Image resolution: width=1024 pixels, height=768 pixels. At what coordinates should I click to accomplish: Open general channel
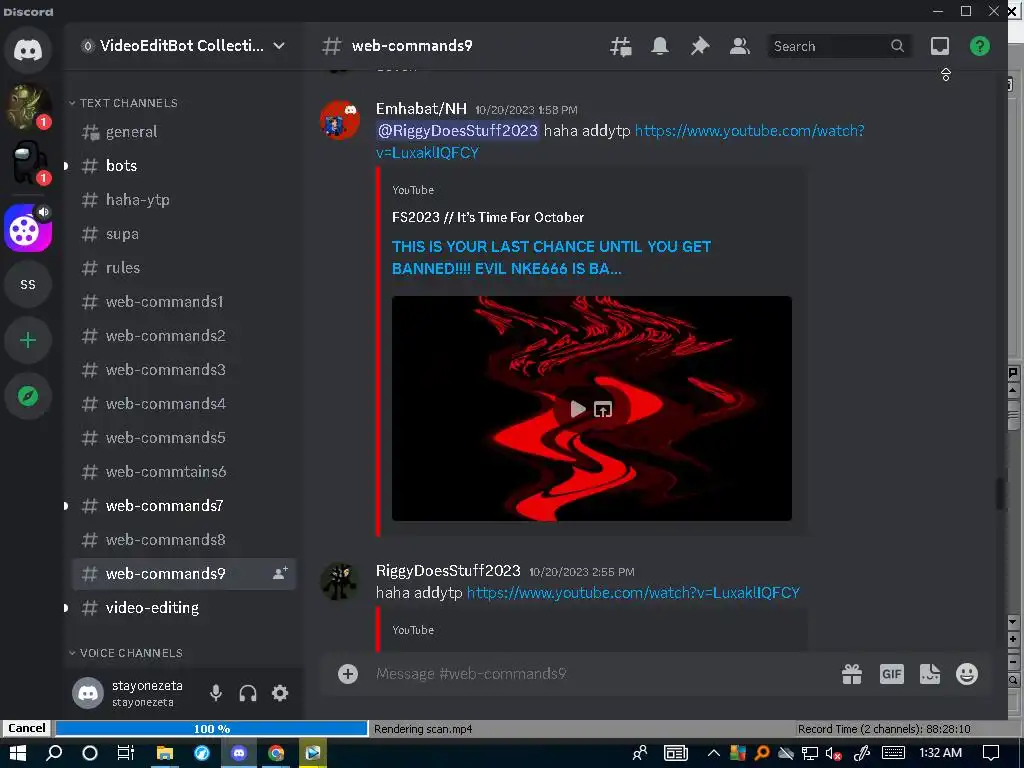184,132
